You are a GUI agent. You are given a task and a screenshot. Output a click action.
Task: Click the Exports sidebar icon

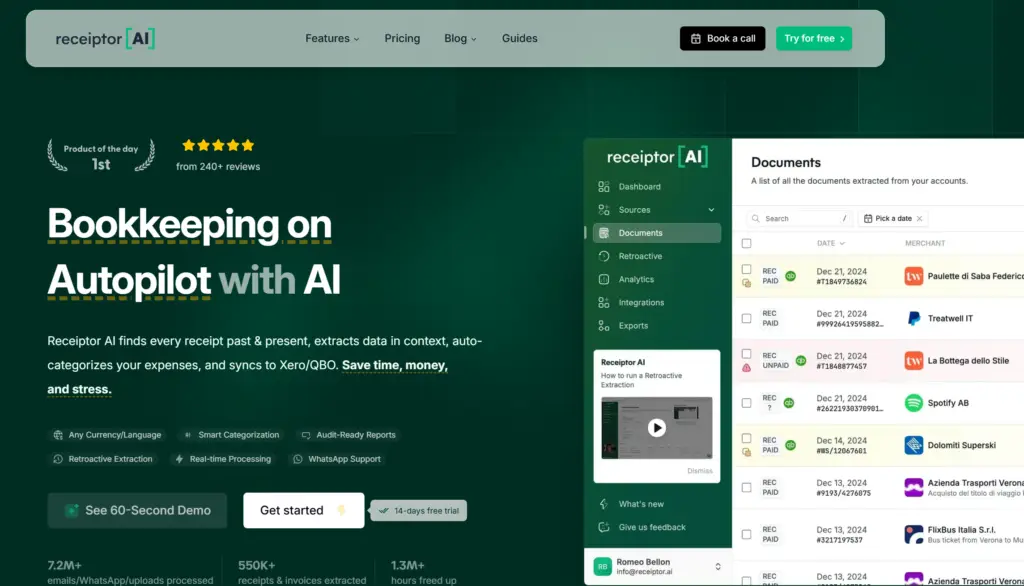click(604, 326)
